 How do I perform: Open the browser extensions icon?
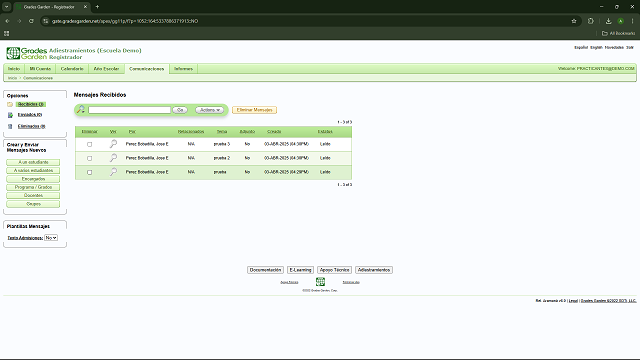591,21
